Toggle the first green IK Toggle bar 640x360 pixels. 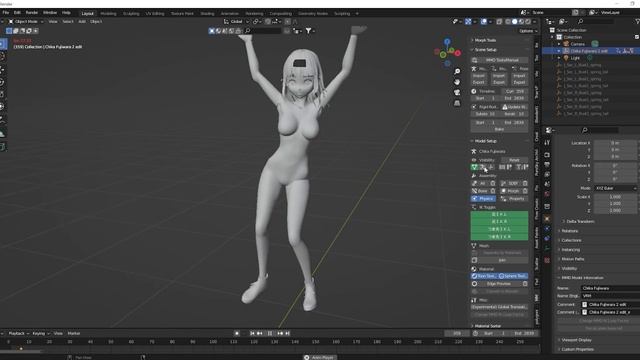[x=499, y=214]
